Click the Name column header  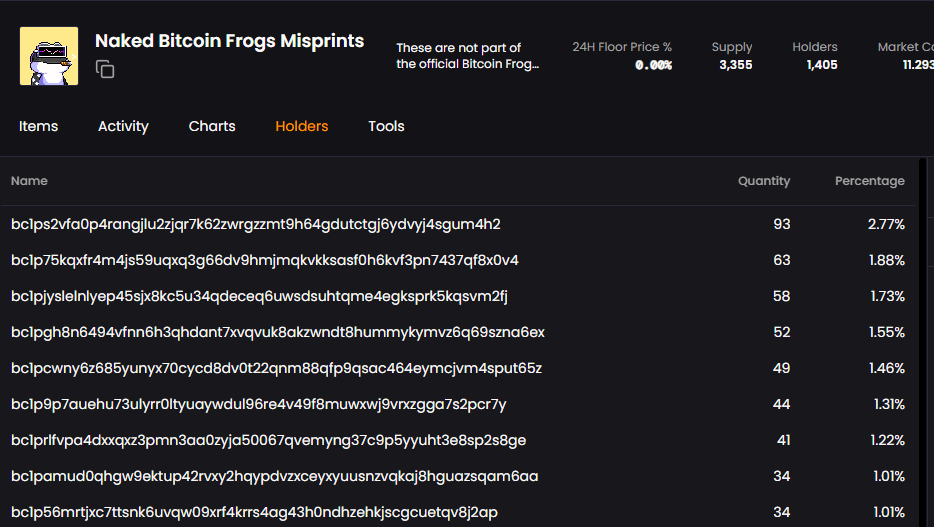point(29,181)
